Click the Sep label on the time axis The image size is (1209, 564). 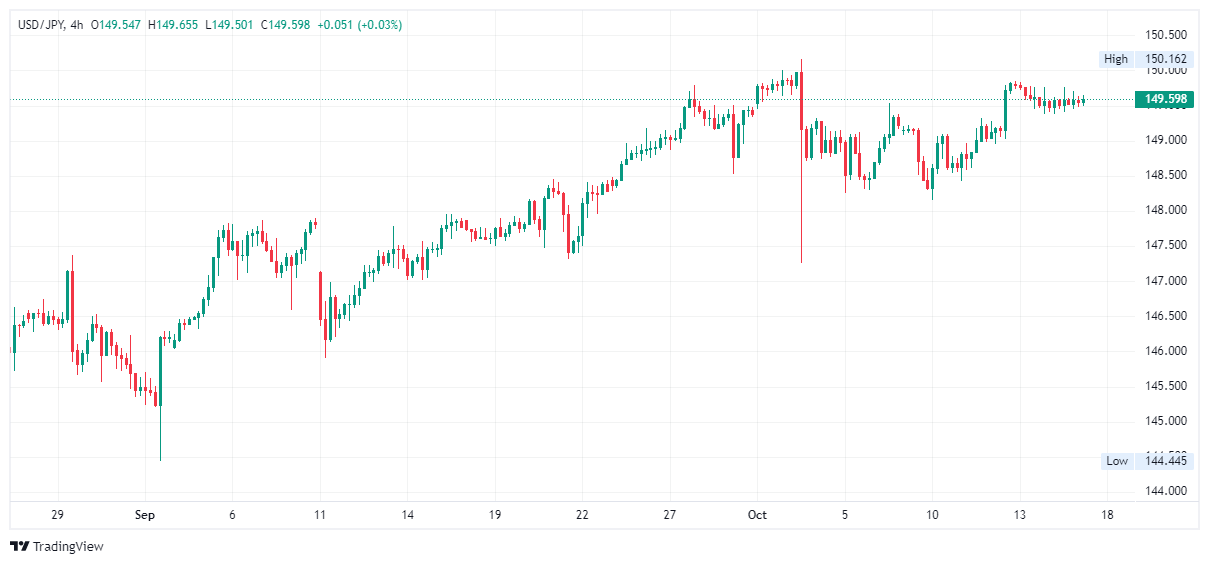[145, 515]
